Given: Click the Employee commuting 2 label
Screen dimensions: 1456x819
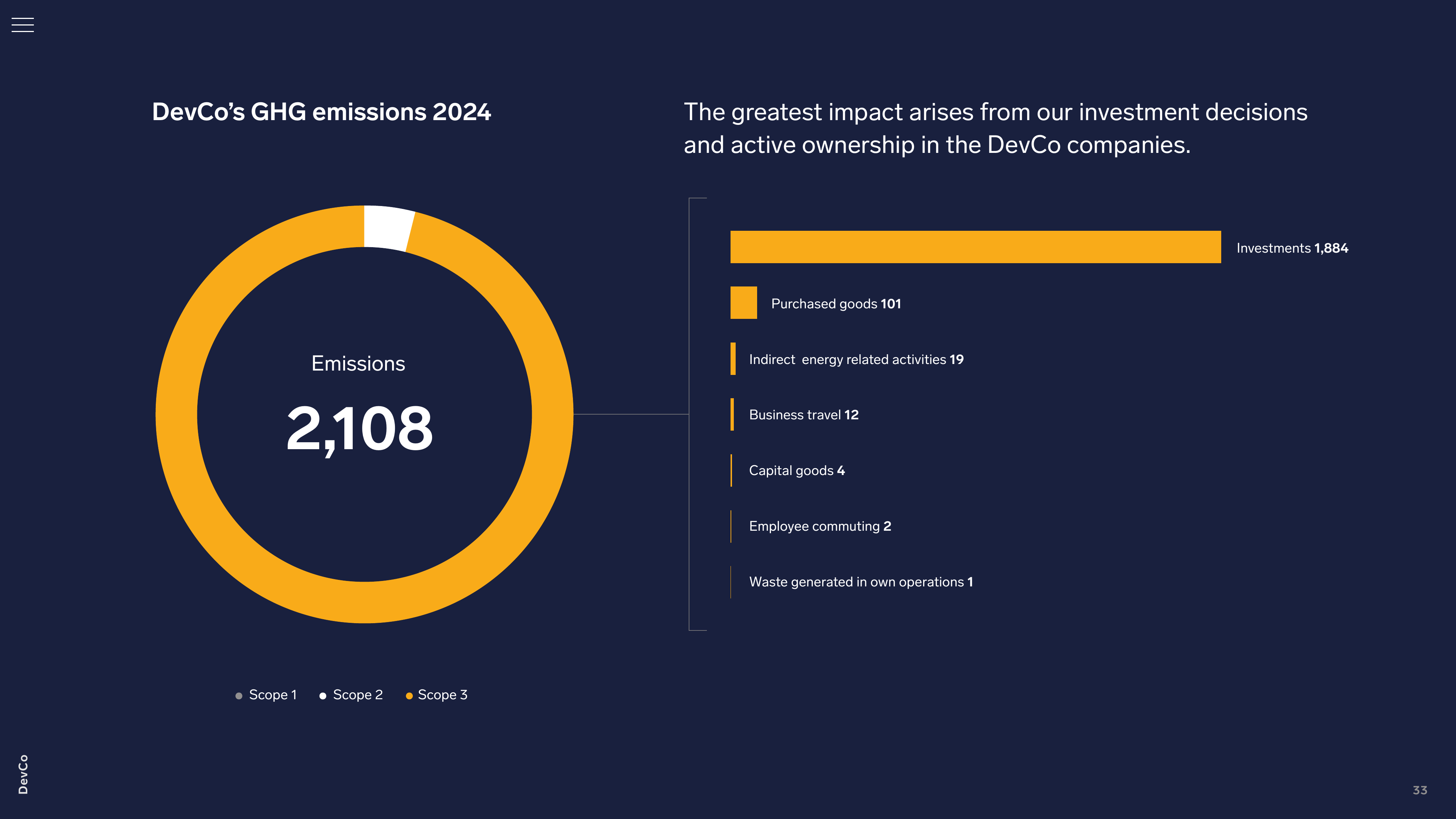Looking at the screenshot, I should pyautogui.click(x=820, y=526).
